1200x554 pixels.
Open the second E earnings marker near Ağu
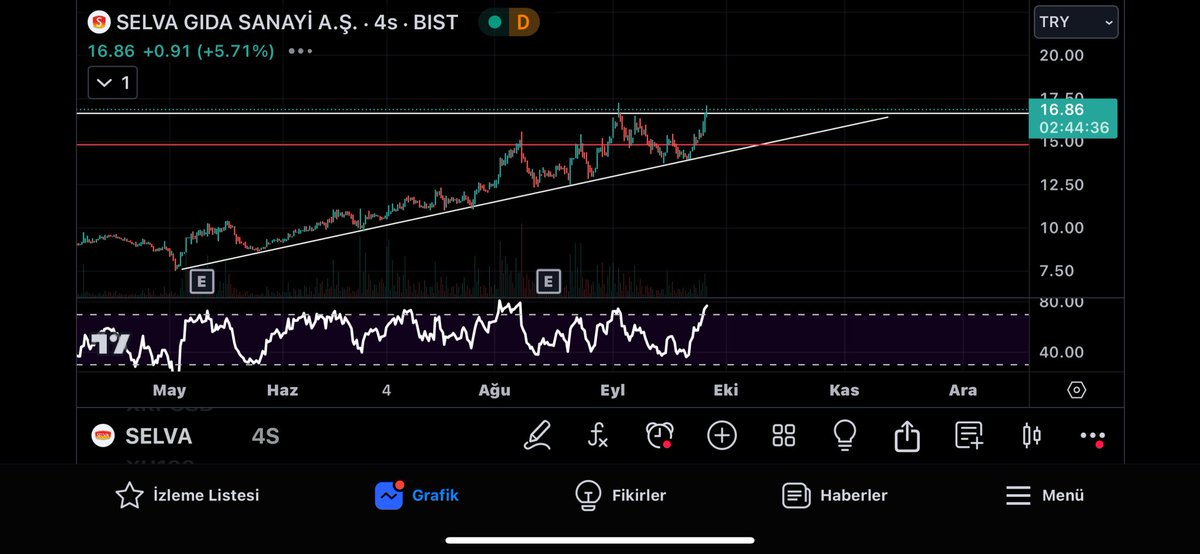pyautogui.click(x=548, y=282)
